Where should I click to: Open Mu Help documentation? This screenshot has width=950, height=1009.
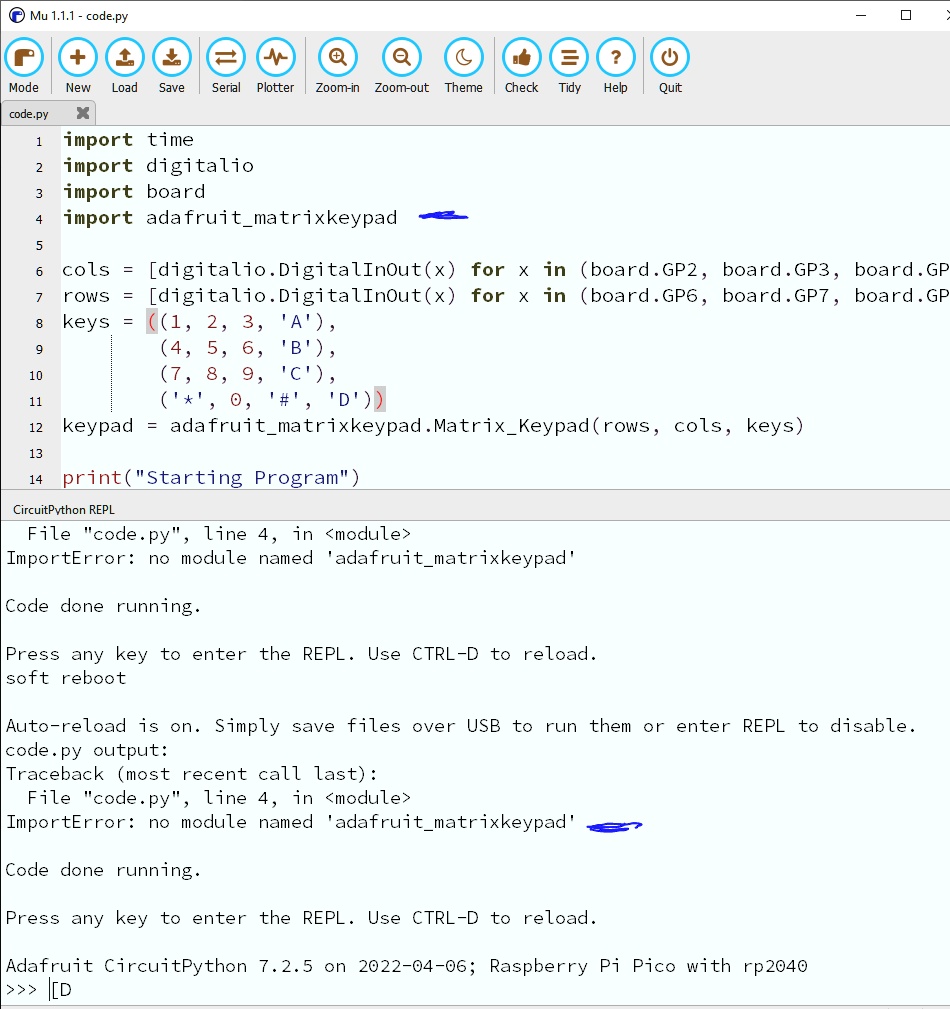point(616,57)
